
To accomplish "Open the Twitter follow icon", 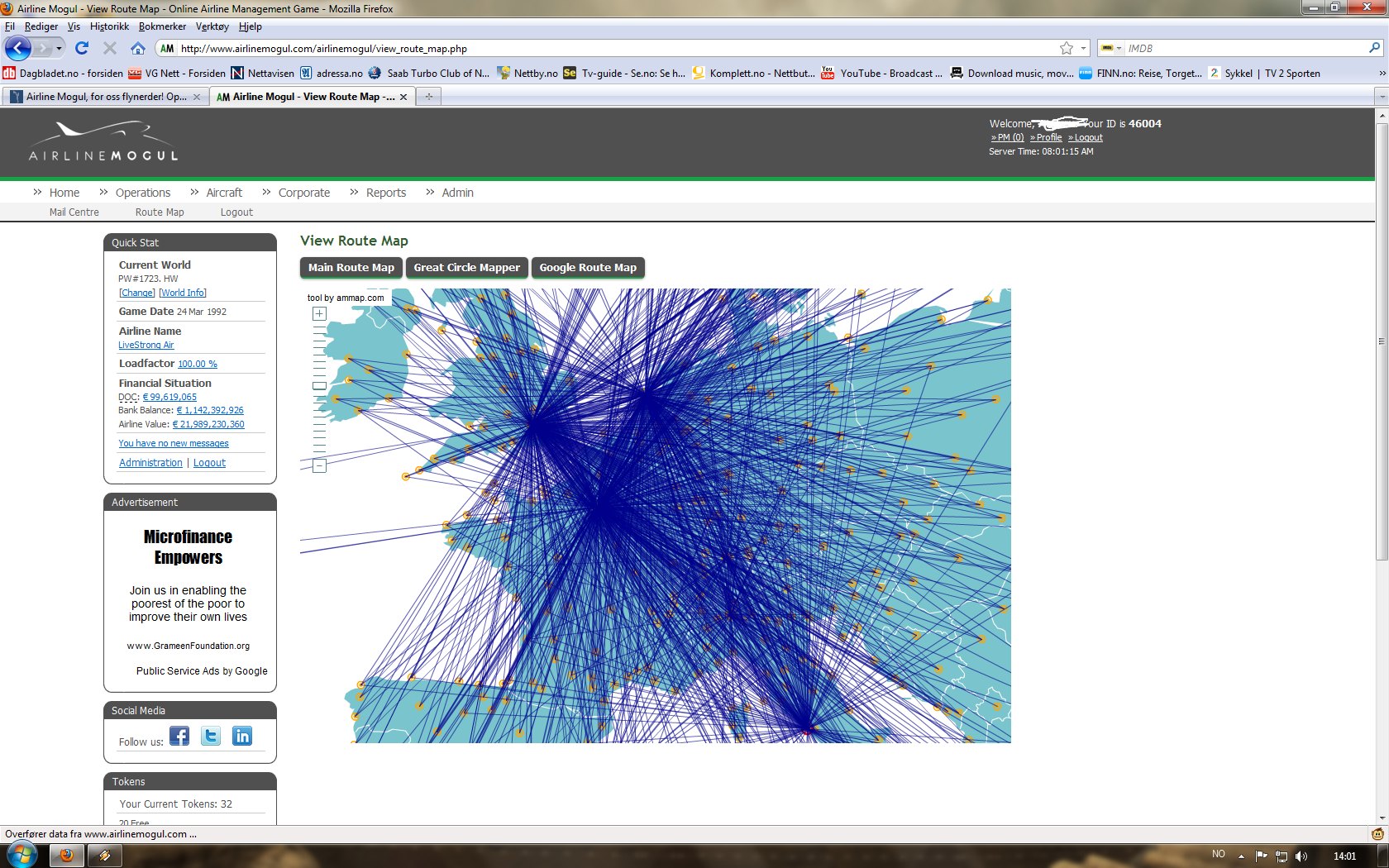I will click(x=211, y=736).
